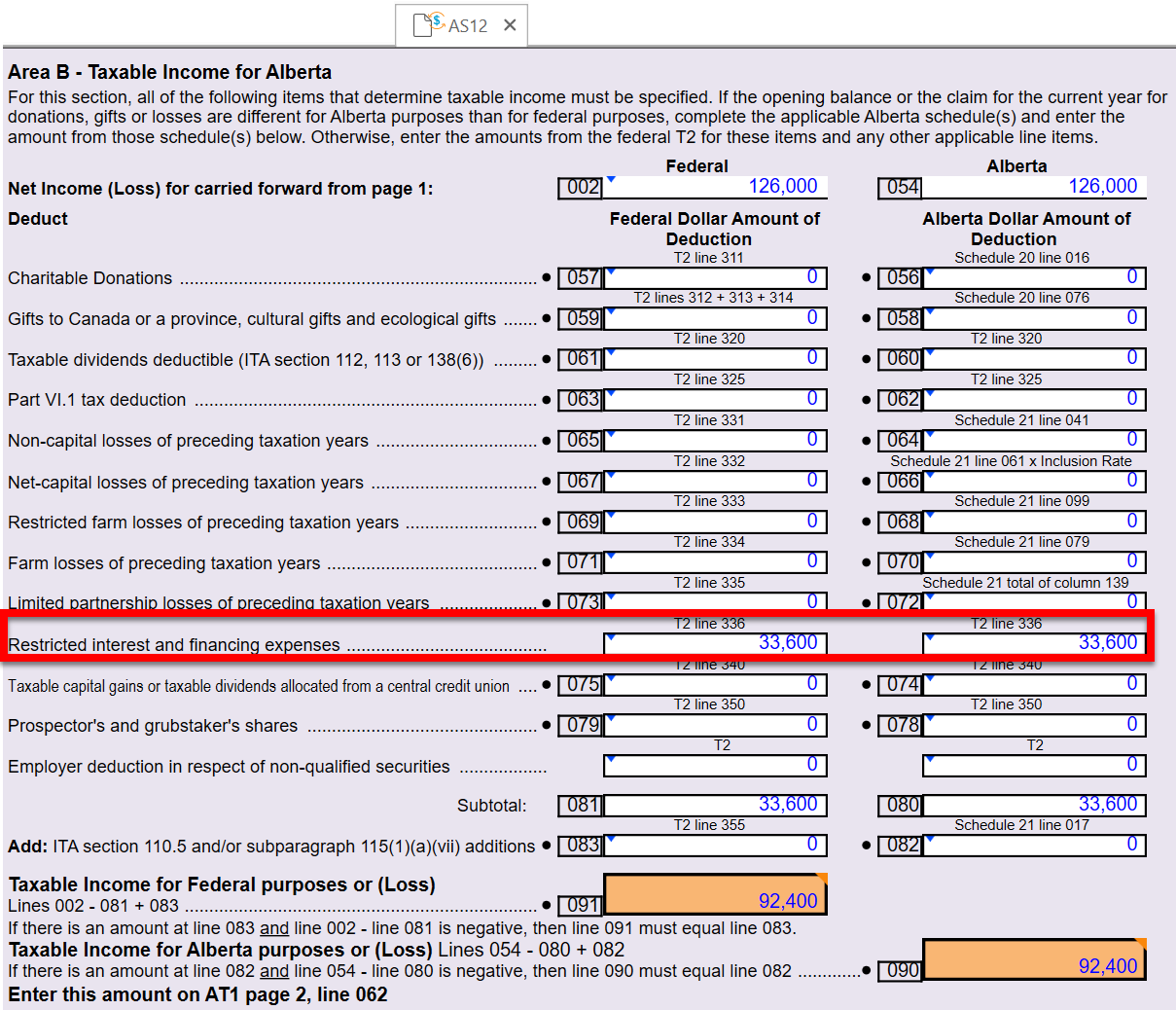Image resolution: width=1176 pixels, height=1010 pixels.
Task: Switch to the AS12 tab
Action: (462, 25)
